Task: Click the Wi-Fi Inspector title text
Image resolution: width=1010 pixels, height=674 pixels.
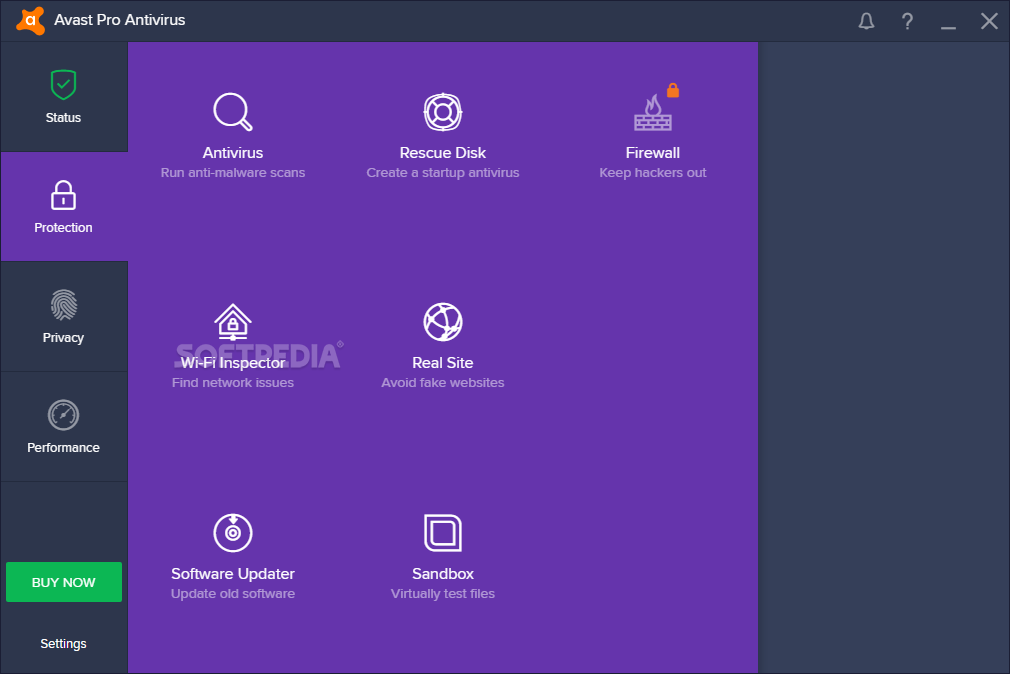Action: [x=233, y=363]
